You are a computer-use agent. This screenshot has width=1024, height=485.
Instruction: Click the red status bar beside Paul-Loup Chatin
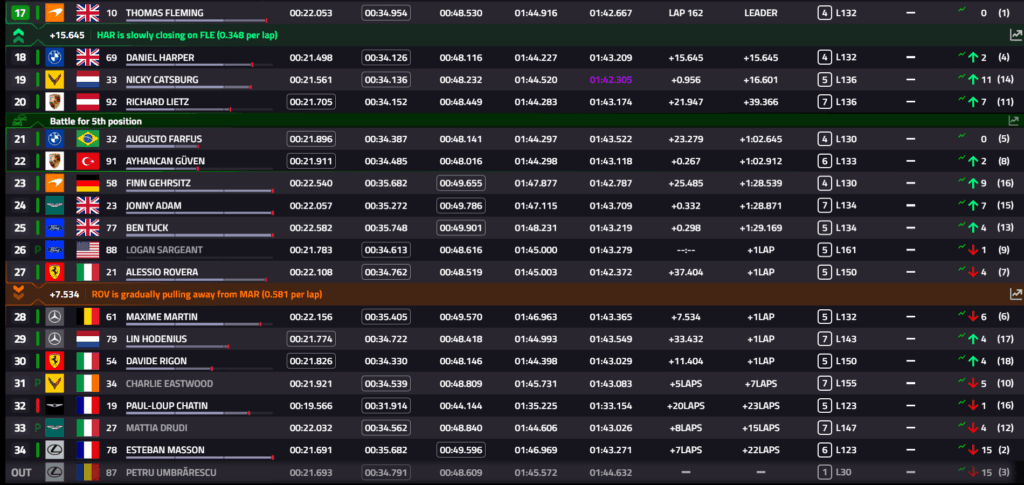click(37, 406)
